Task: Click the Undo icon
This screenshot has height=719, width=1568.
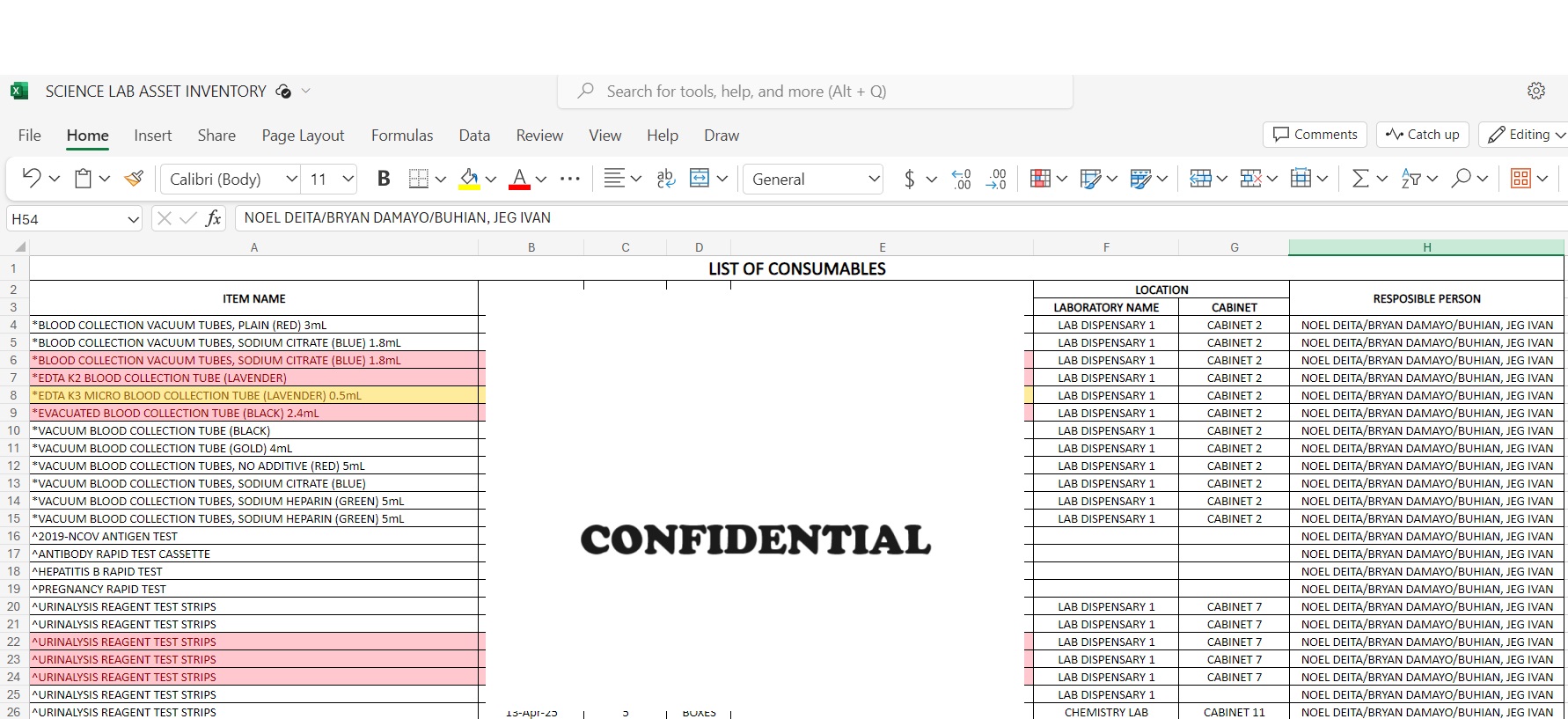Action: click(32, 179)
